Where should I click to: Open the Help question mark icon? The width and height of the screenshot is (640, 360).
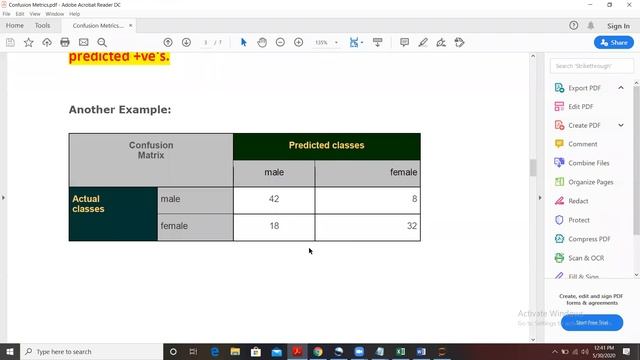tap(573, 25)
